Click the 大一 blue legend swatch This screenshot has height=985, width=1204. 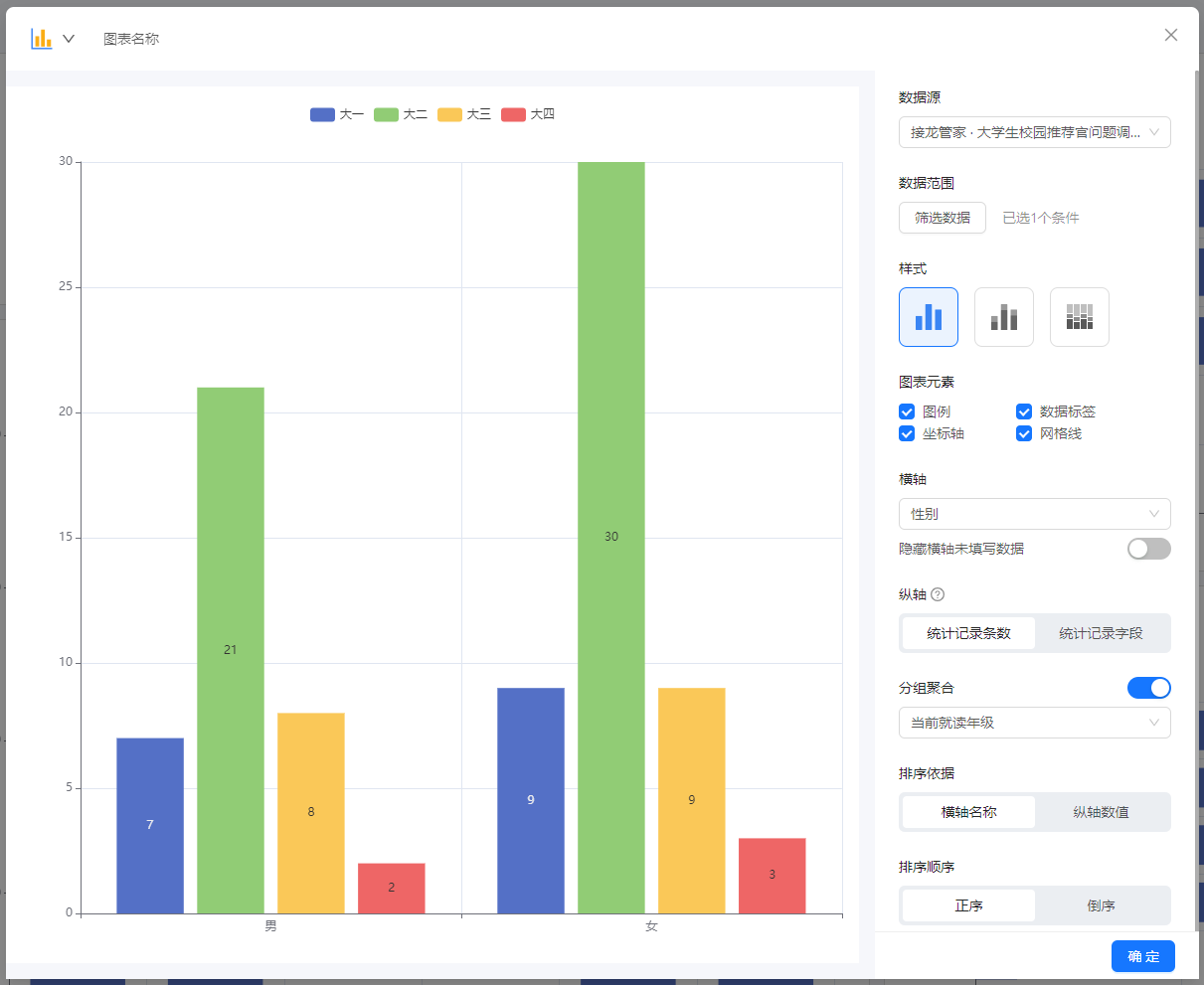click(322, 114)
